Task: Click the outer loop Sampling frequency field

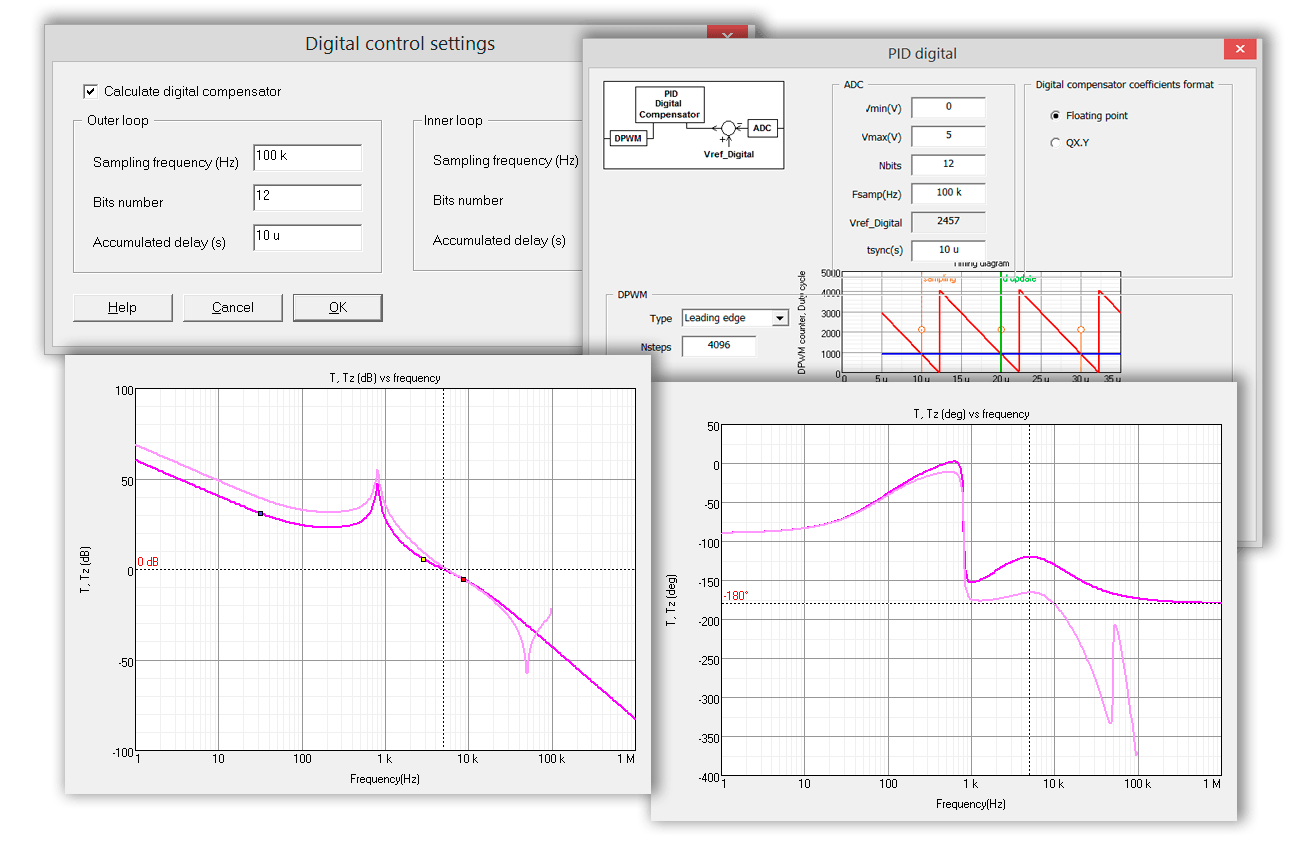Action: 307,158
